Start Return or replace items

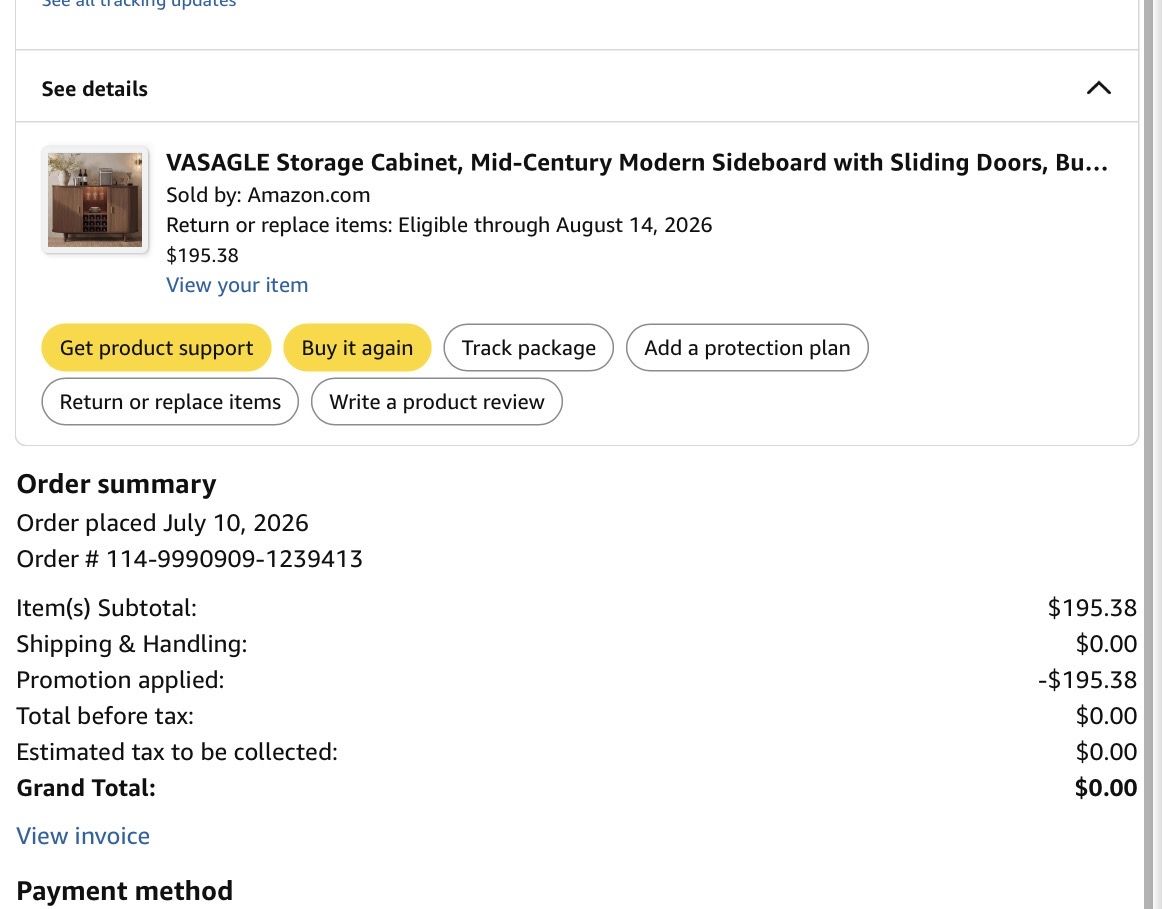170,402
